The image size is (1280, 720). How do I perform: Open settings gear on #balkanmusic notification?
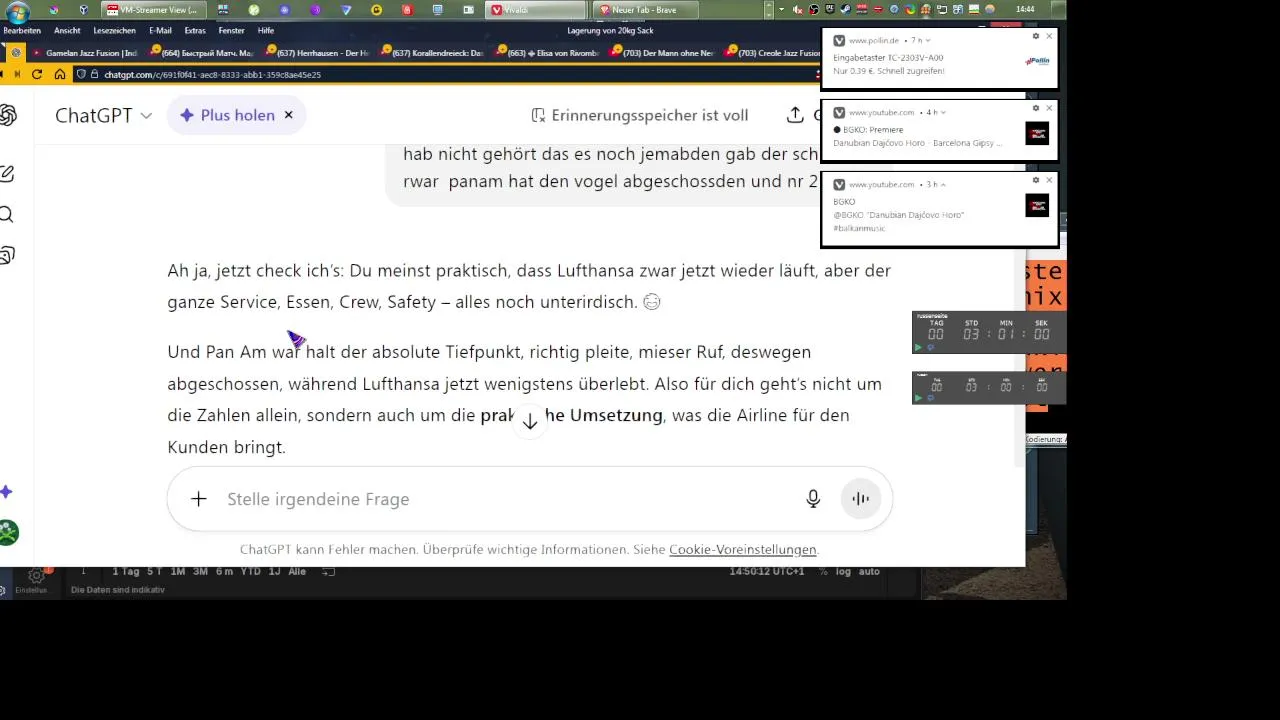coord(1036,180)
